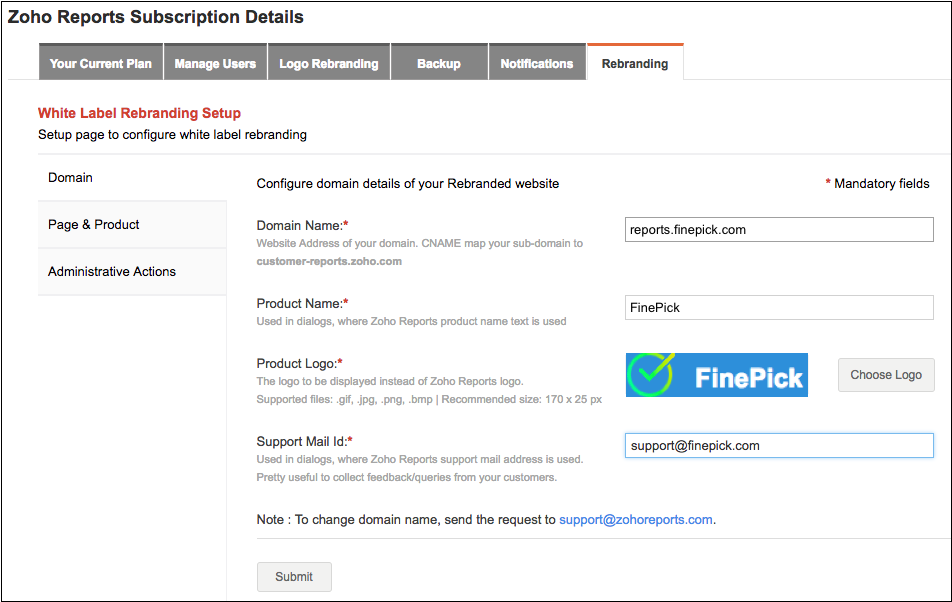
Task: Click the customer-reports.zoho.com CNAME text
Action: point(329,261)
